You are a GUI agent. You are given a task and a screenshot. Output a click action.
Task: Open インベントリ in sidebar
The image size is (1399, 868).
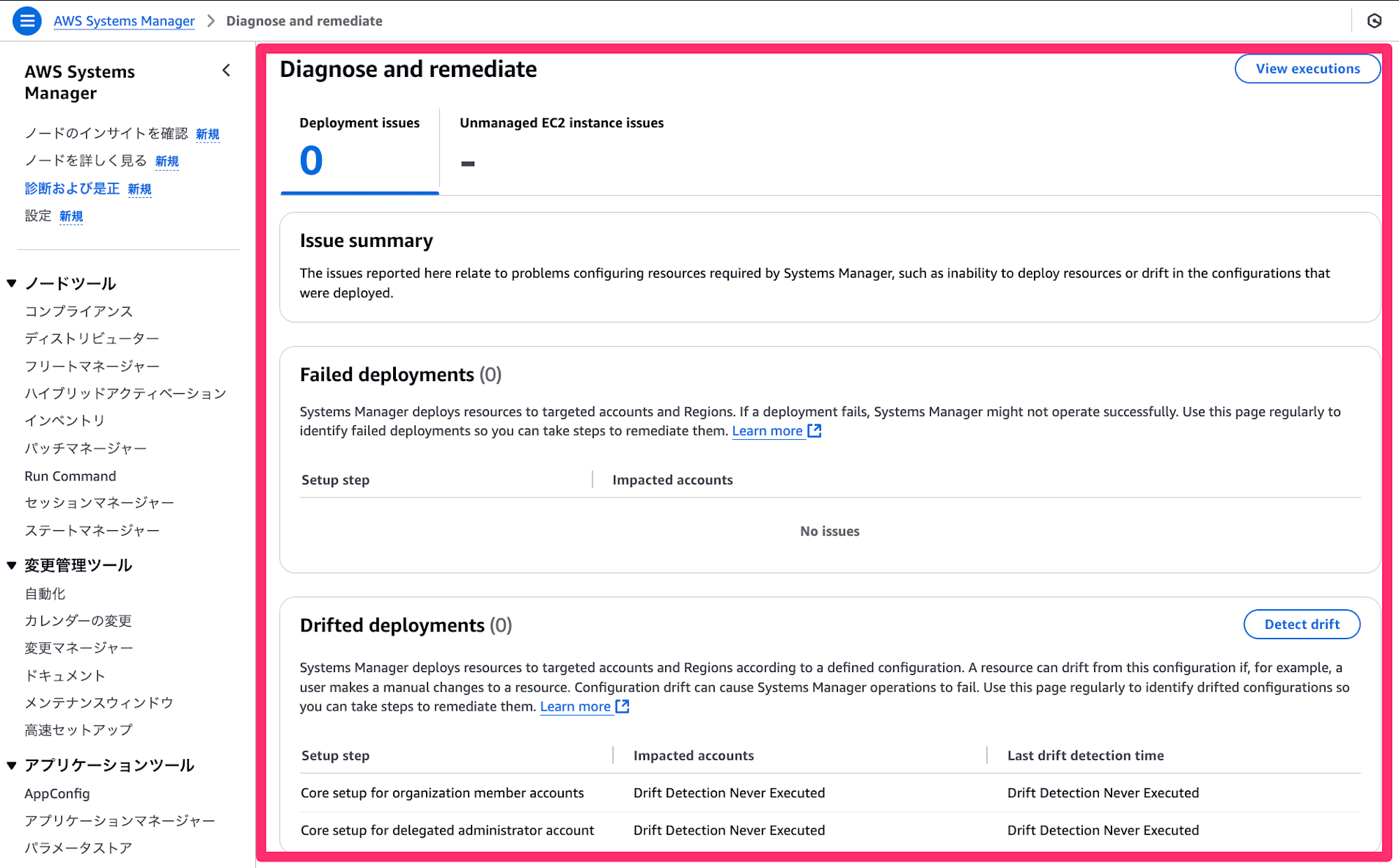tap(65, 420)
